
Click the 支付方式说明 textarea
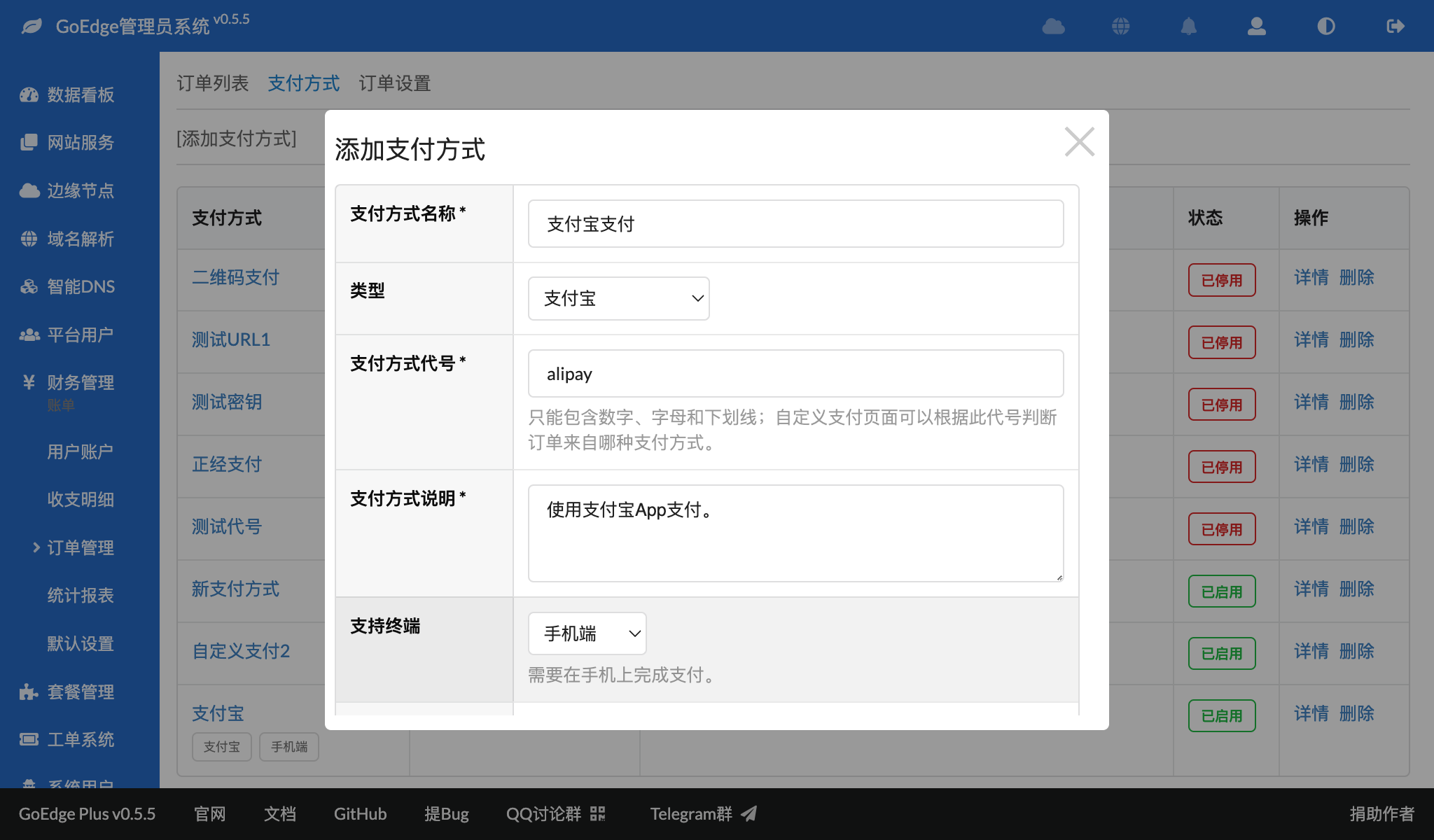(x=795, y=533)
